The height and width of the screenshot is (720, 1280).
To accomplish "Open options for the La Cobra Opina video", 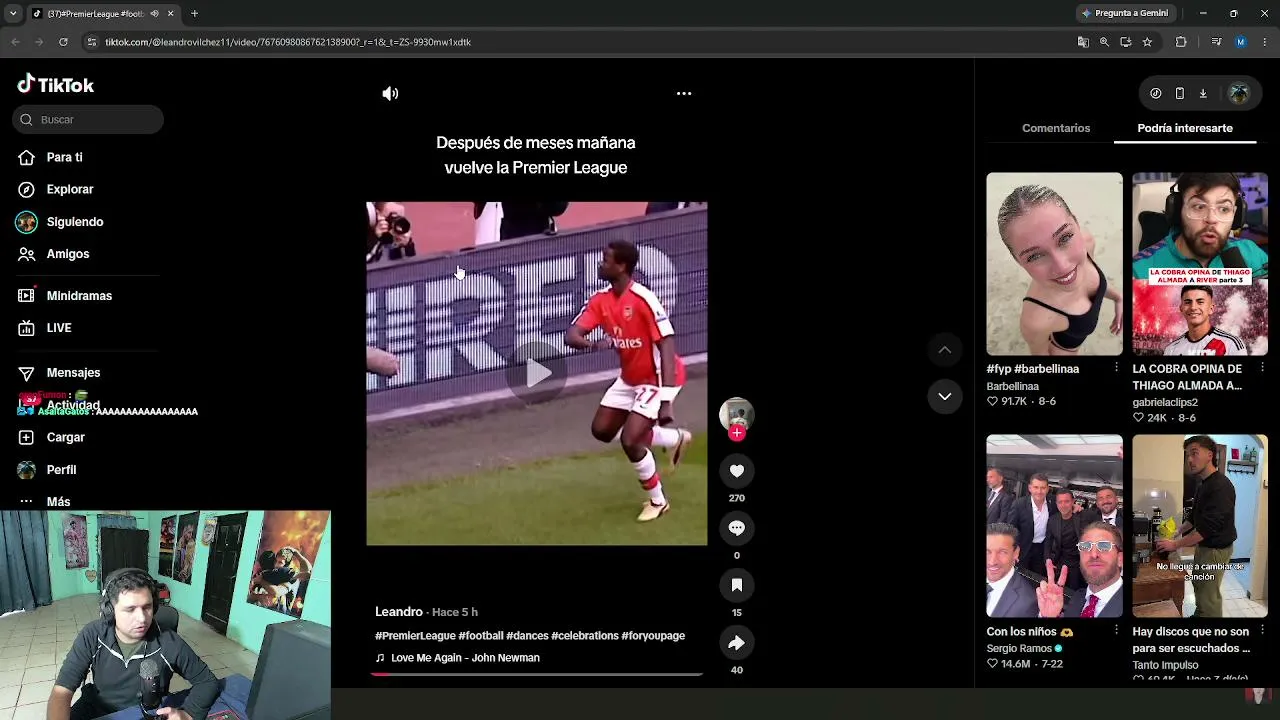I will pyautogui.click(x=1262, y=368).
